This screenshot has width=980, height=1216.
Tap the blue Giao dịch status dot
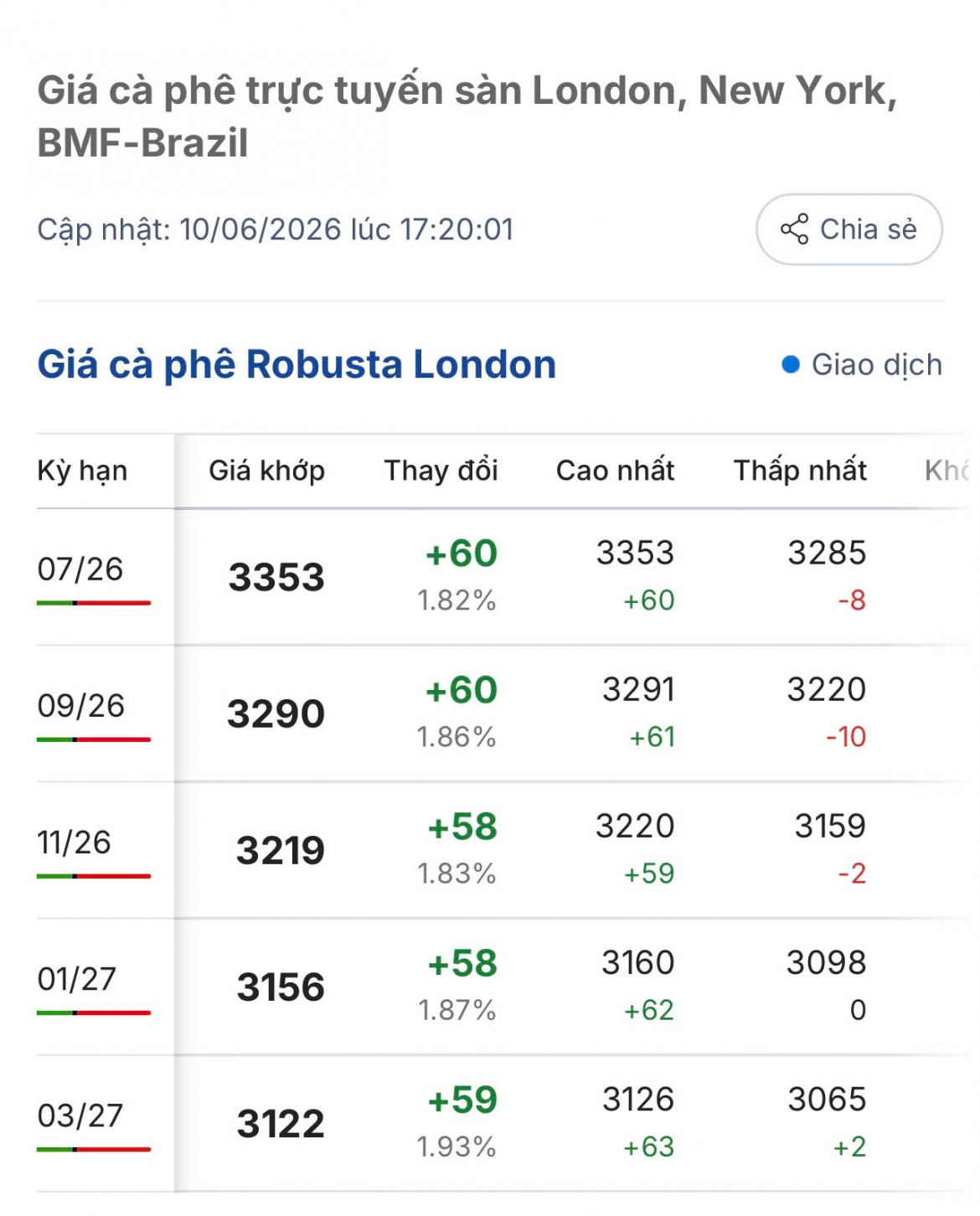(790, 364)
